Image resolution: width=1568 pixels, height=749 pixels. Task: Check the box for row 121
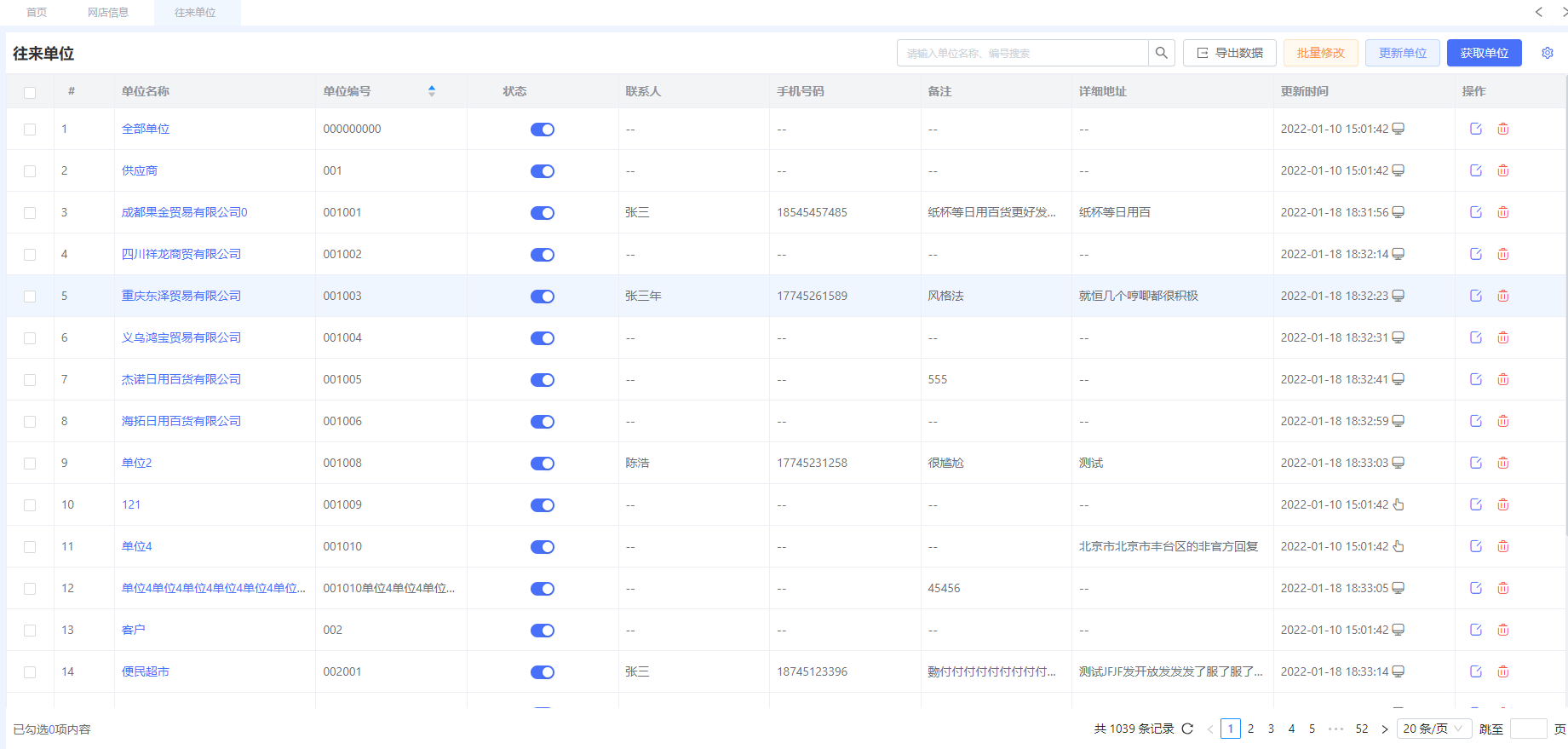[30, 505]
